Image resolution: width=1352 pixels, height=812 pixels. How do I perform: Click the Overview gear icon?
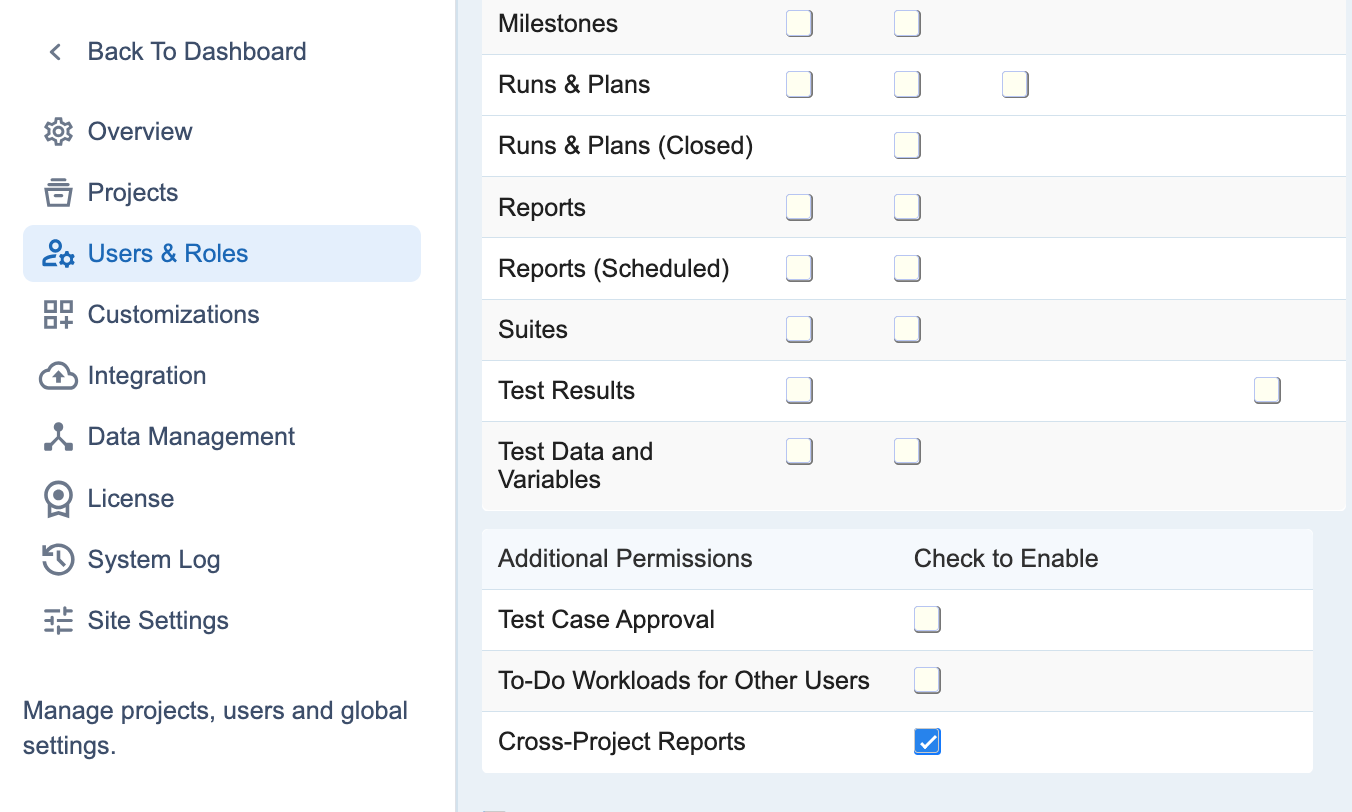pyautogui.click(x=58, y=132)
